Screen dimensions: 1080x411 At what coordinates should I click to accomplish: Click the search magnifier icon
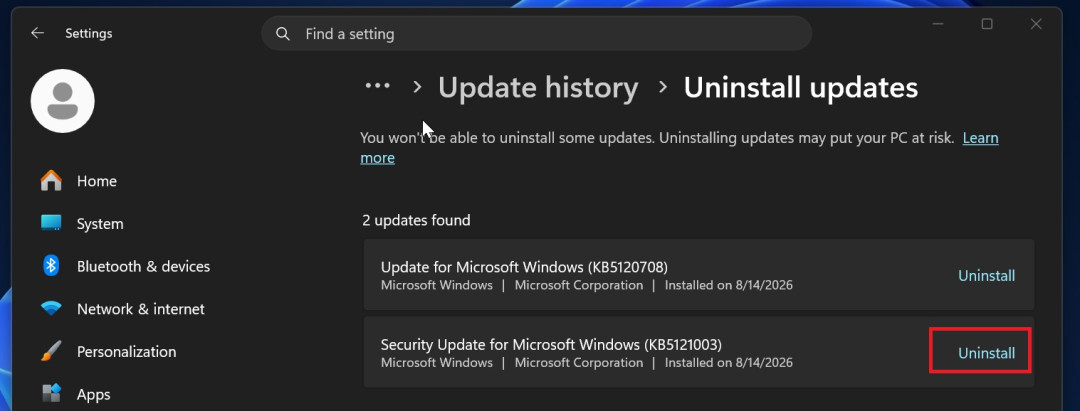[x=282, y=34]
